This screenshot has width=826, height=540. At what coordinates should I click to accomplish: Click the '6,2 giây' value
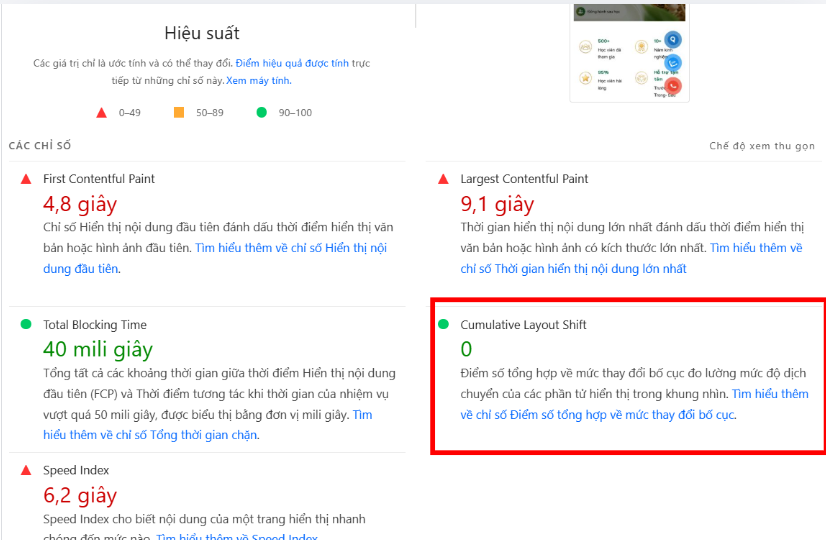[80, 496]
